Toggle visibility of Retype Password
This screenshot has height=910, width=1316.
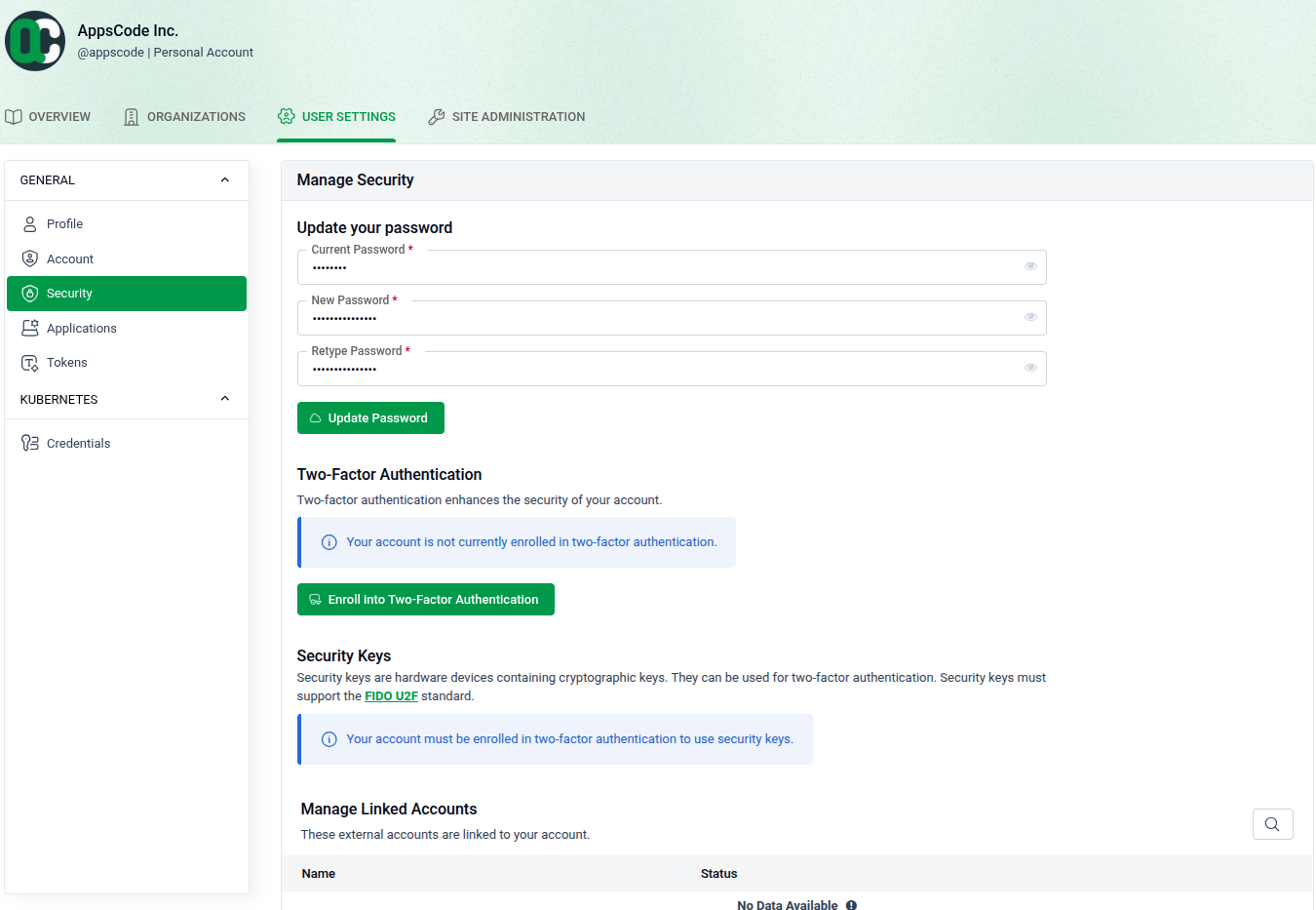pos(1030,367)
